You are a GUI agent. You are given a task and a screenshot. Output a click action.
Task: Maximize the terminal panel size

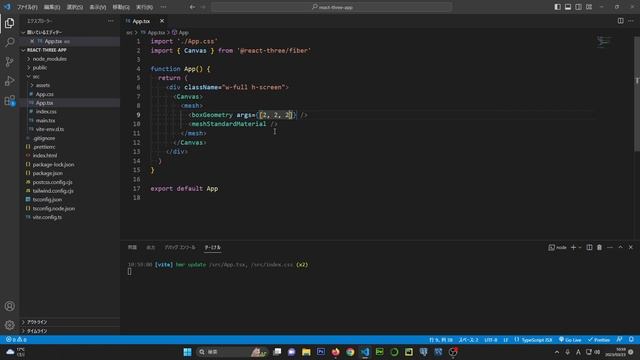[x=620, y=247]
